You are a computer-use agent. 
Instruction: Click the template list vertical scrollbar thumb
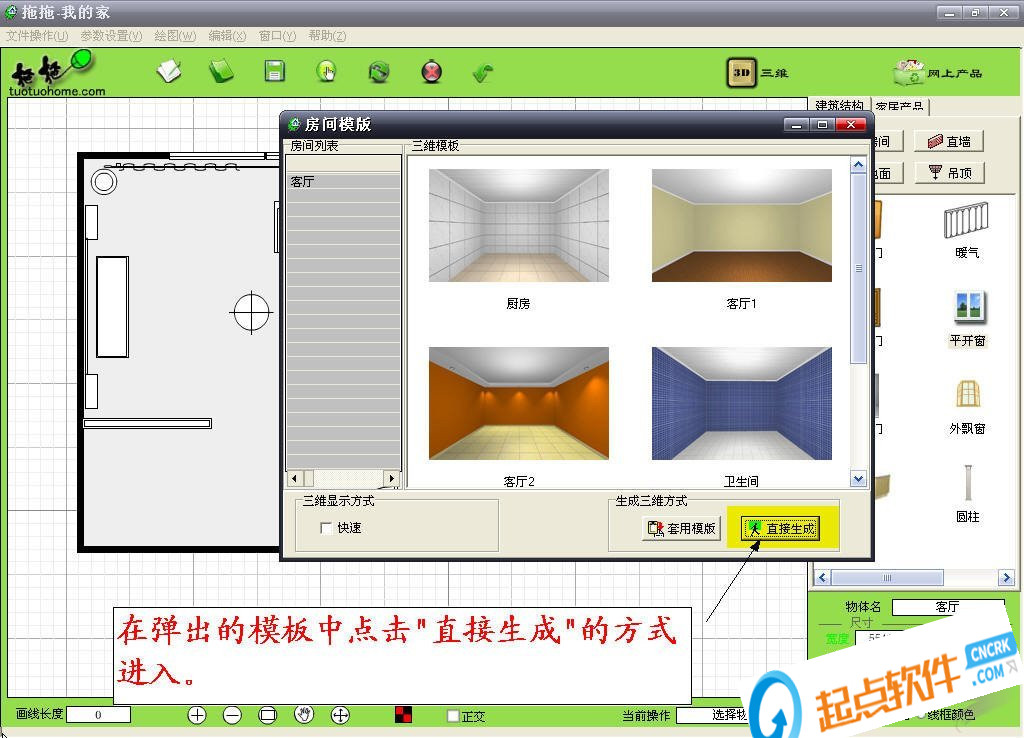point(858,268)
